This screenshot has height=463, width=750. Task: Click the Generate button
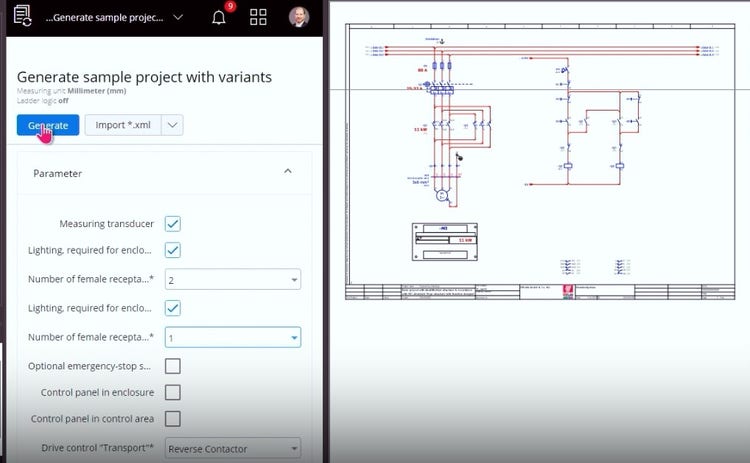point(47,125)
